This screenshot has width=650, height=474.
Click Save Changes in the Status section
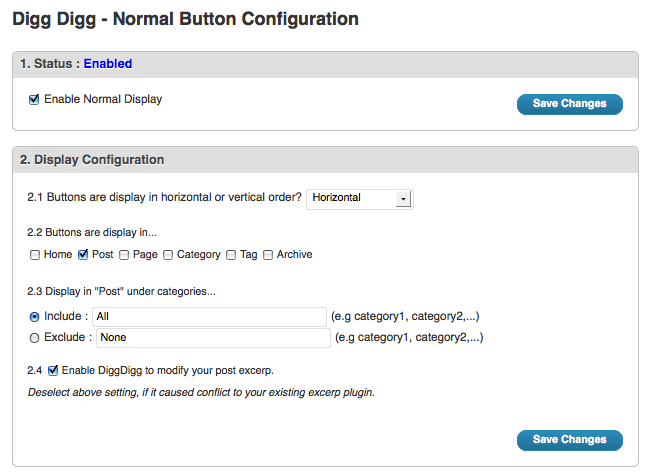coord(569,104)
